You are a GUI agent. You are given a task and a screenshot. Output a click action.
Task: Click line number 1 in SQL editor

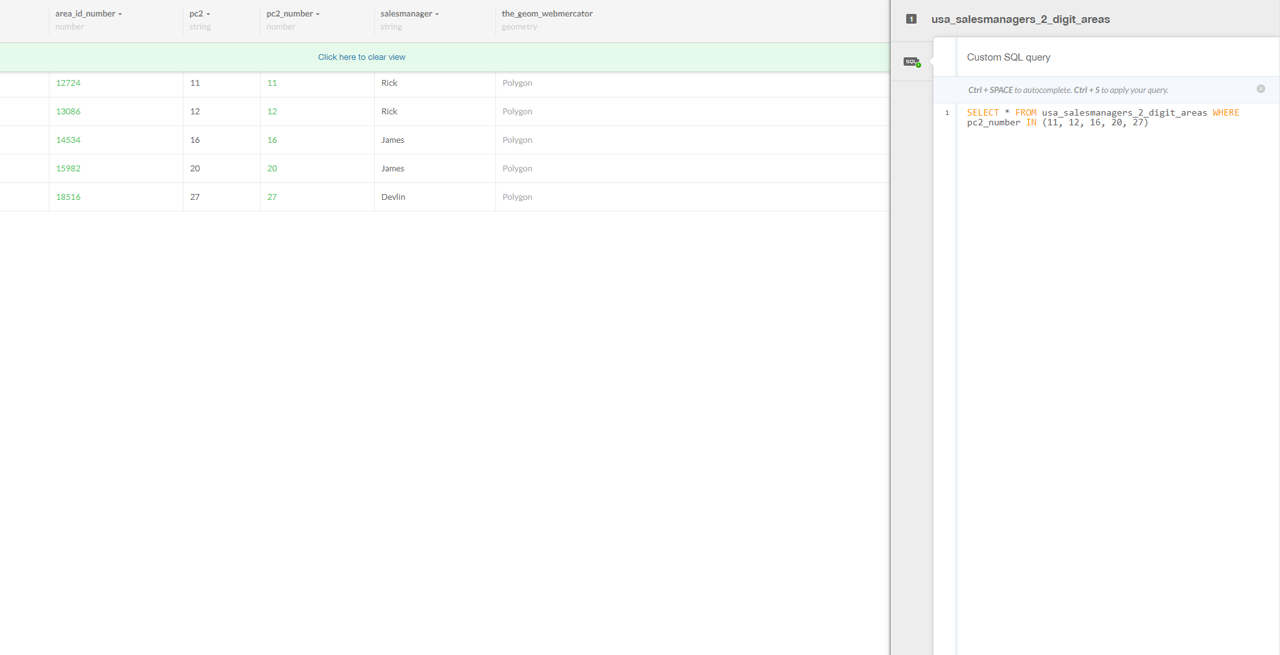(x=947, y=113)
